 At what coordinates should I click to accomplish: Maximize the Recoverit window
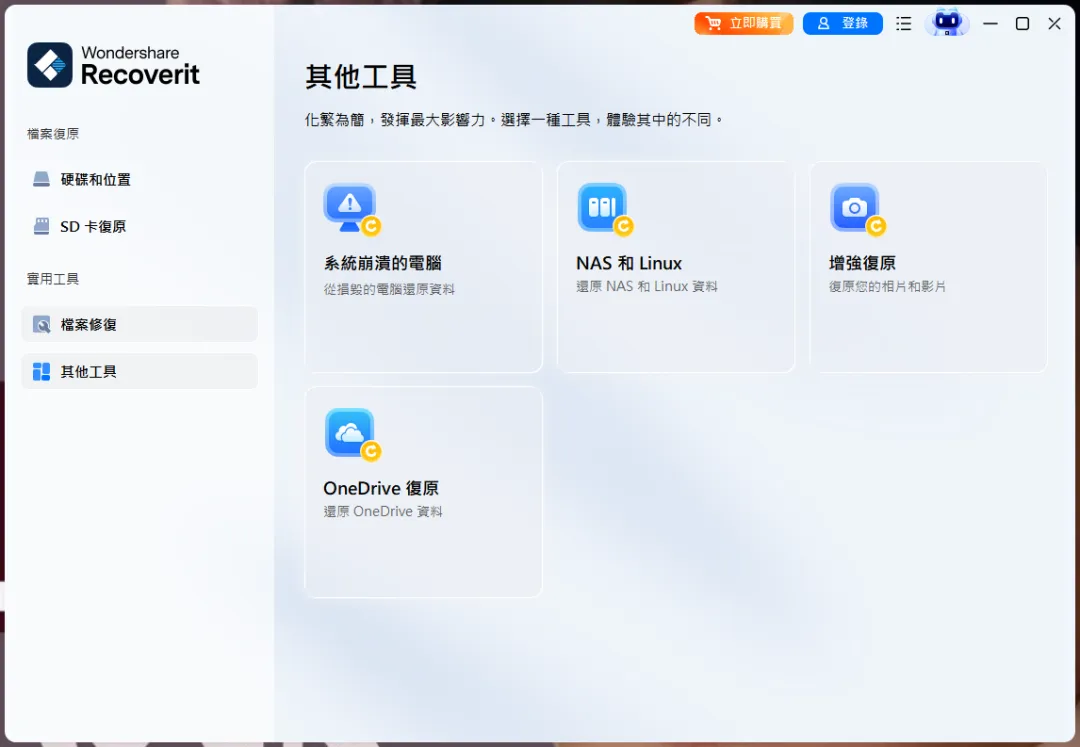pyautogui.click(x=1023, y=23)
